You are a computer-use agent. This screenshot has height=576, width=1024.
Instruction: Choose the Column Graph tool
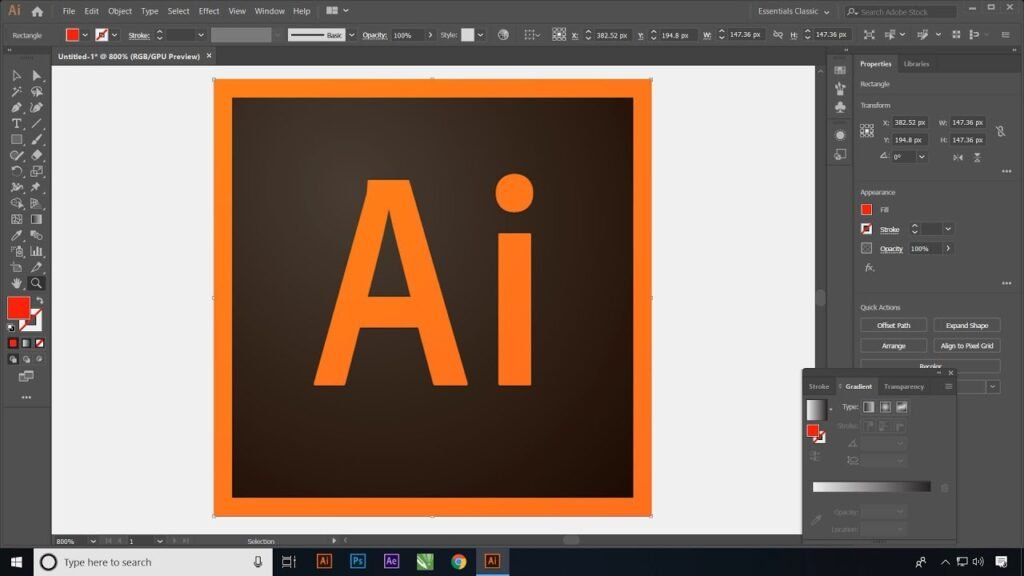pos(37,251)
